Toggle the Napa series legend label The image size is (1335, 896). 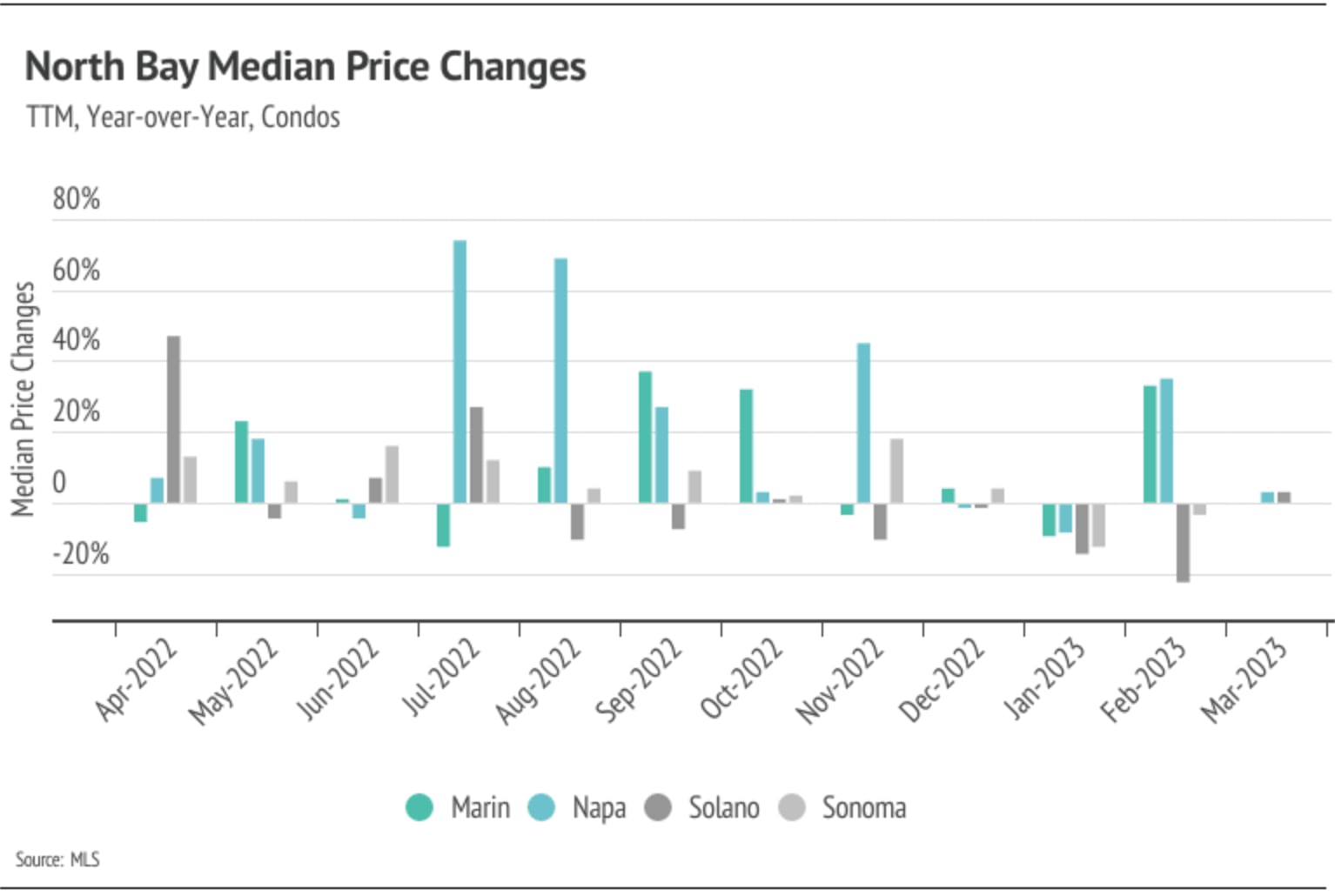coord(599,807)
